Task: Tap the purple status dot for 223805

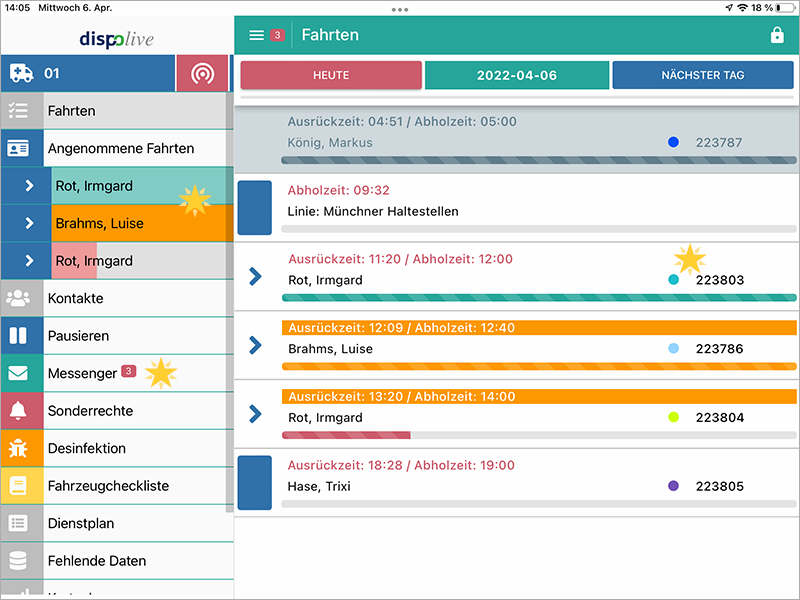Action: tap(673, 486)
